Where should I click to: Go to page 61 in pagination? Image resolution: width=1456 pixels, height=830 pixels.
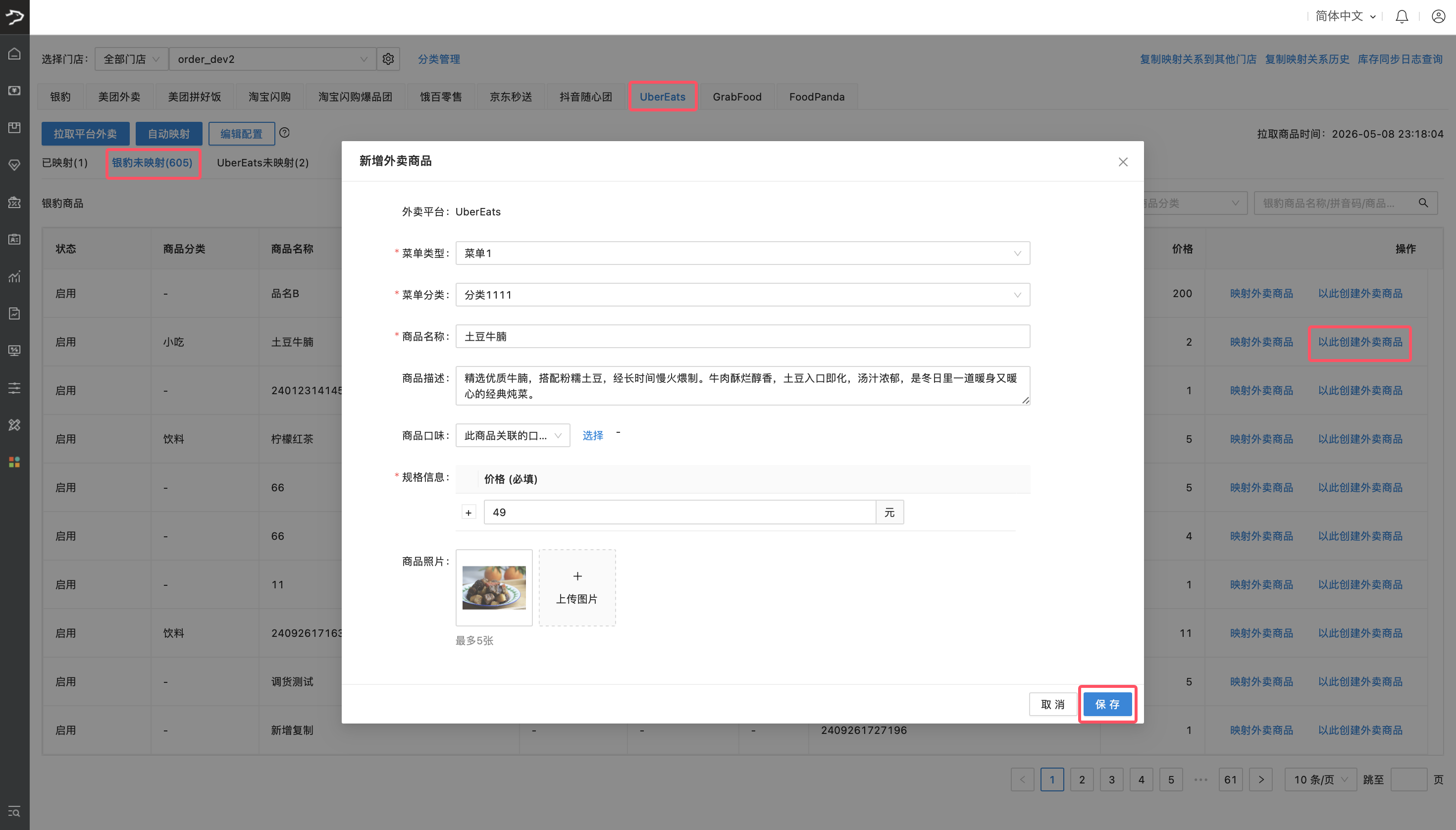1231,779
